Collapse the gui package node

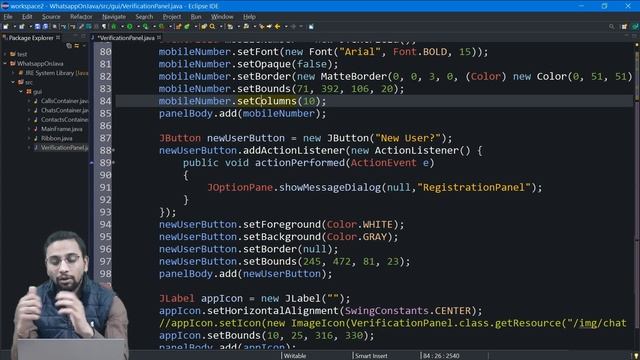coord(21,91)
